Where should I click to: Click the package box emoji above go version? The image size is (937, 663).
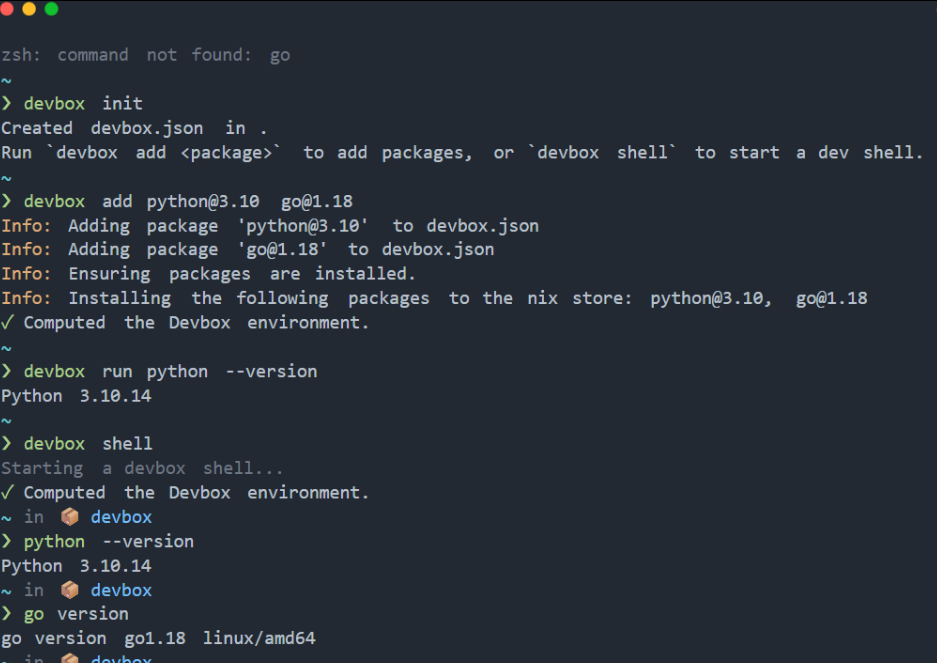tap(70, 590)
